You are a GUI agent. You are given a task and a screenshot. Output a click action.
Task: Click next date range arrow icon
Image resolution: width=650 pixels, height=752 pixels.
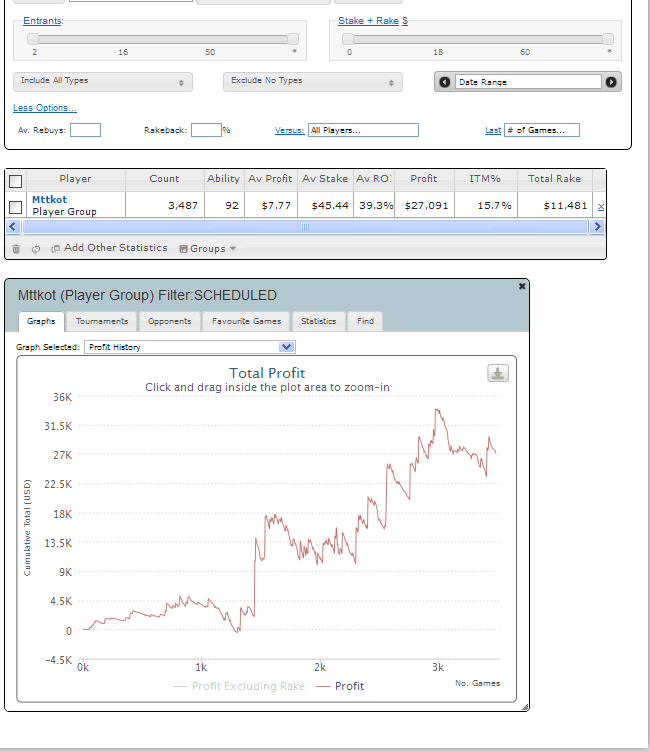[611, 82]
